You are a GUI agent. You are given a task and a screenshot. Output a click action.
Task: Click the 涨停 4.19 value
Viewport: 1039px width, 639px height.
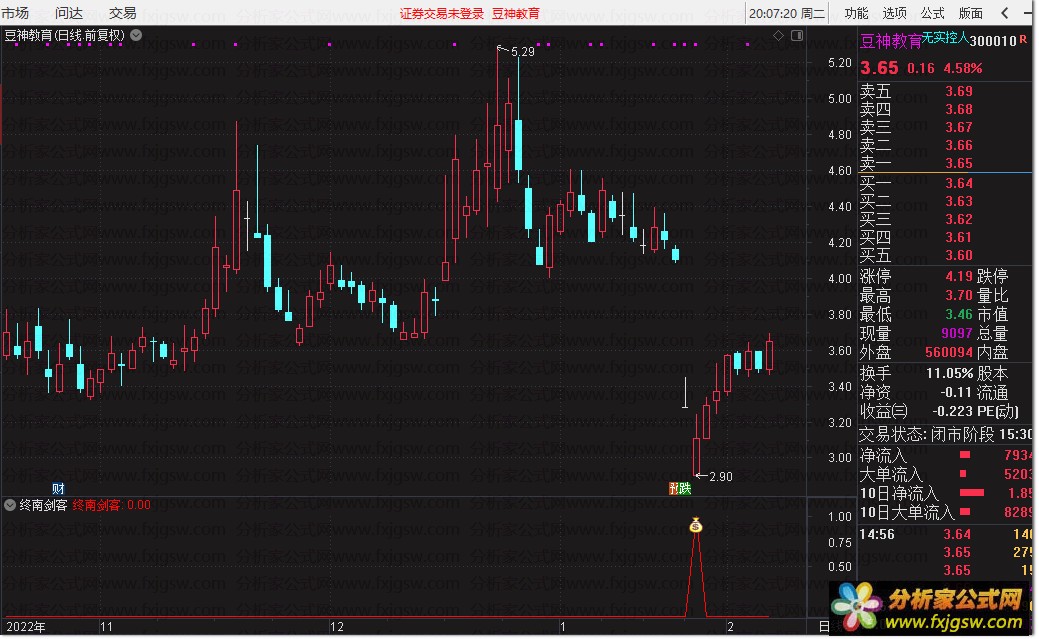point(959,276)
